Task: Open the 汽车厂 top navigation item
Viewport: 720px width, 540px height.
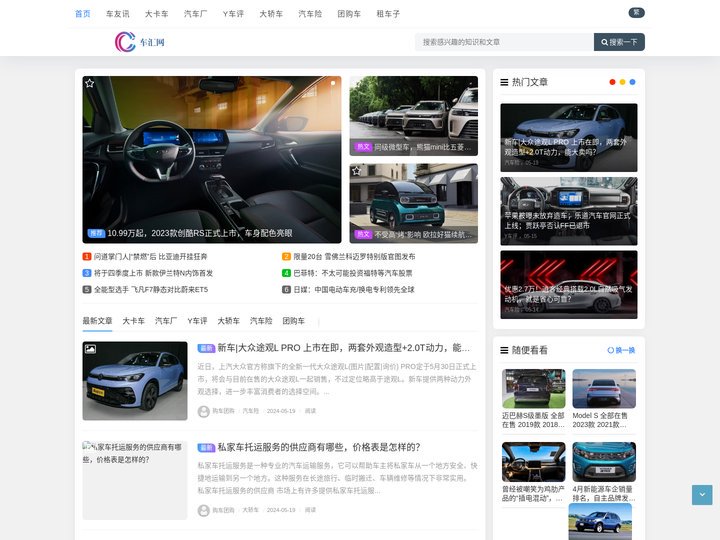Action: tap(196, 14)
